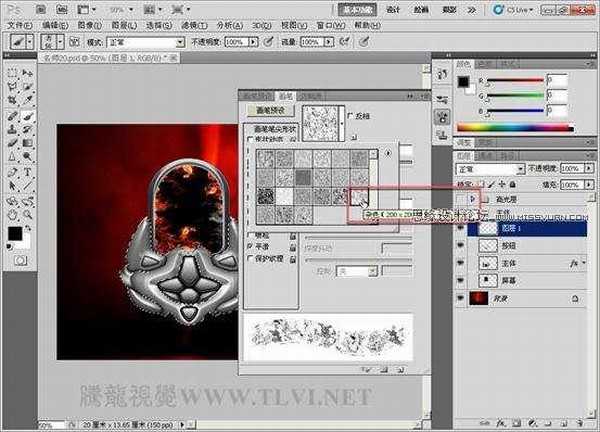The height and width of the screenshot is (432, 600).
Task: Expand the 高光层 layer group
Action: [x=474, y=200]
